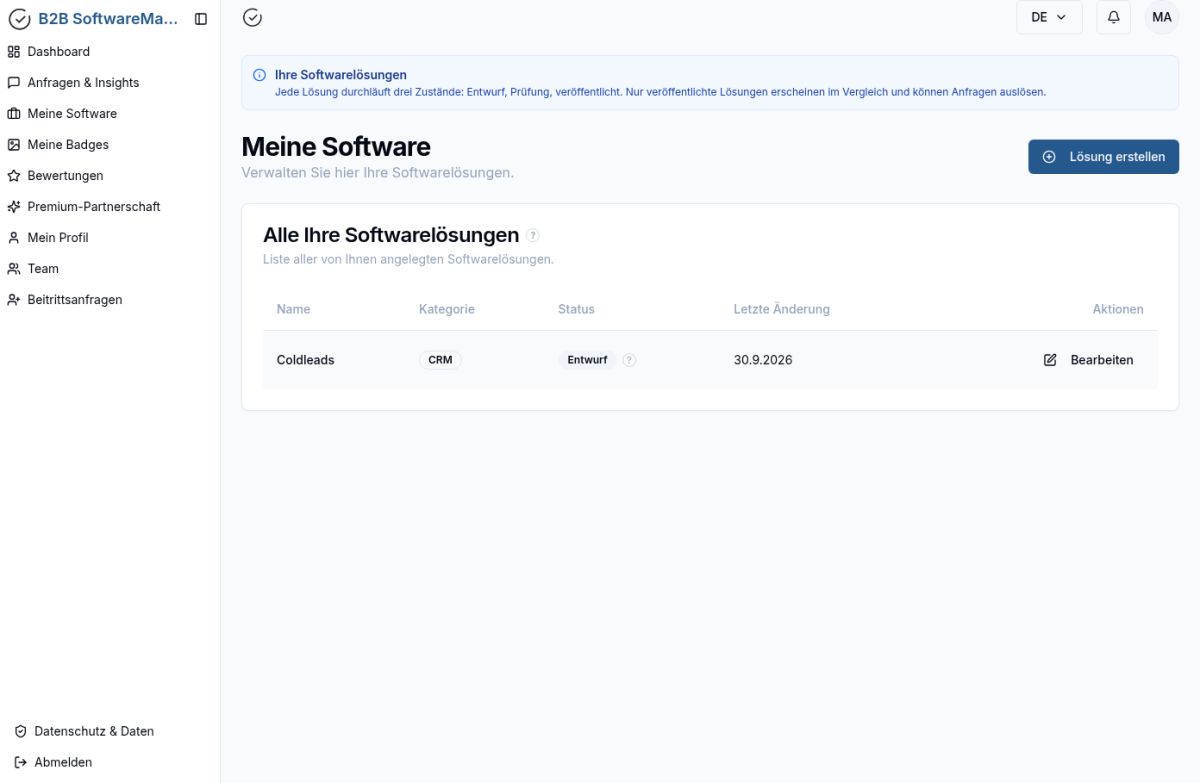
Task: Click the Lösung erstellen button
Action: point(1103,157)
